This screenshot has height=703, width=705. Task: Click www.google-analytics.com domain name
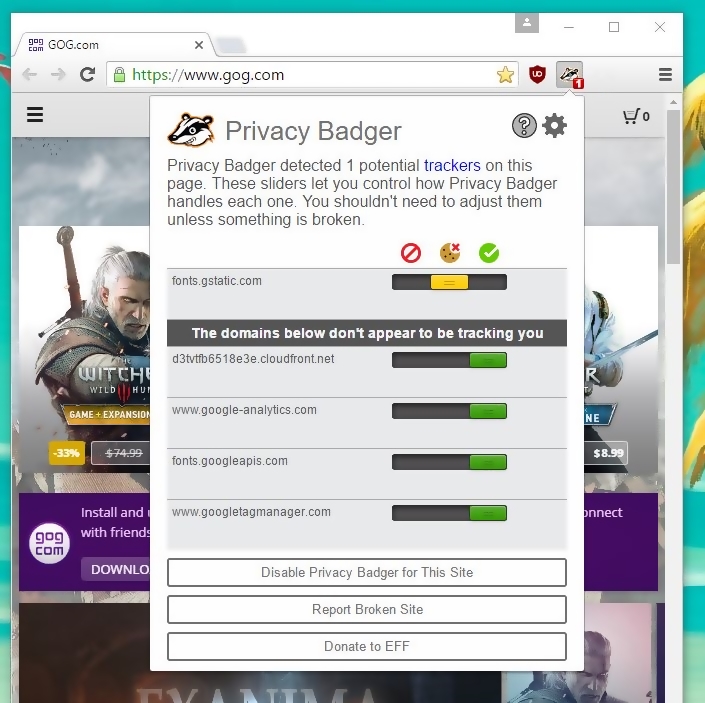pos(244,410)
